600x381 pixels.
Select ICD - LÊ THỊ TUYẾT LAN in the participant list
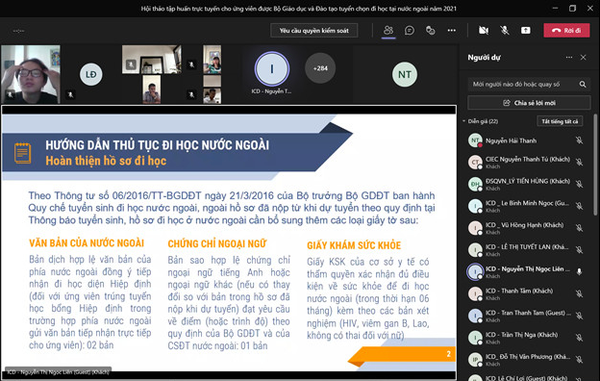[525, 250]
